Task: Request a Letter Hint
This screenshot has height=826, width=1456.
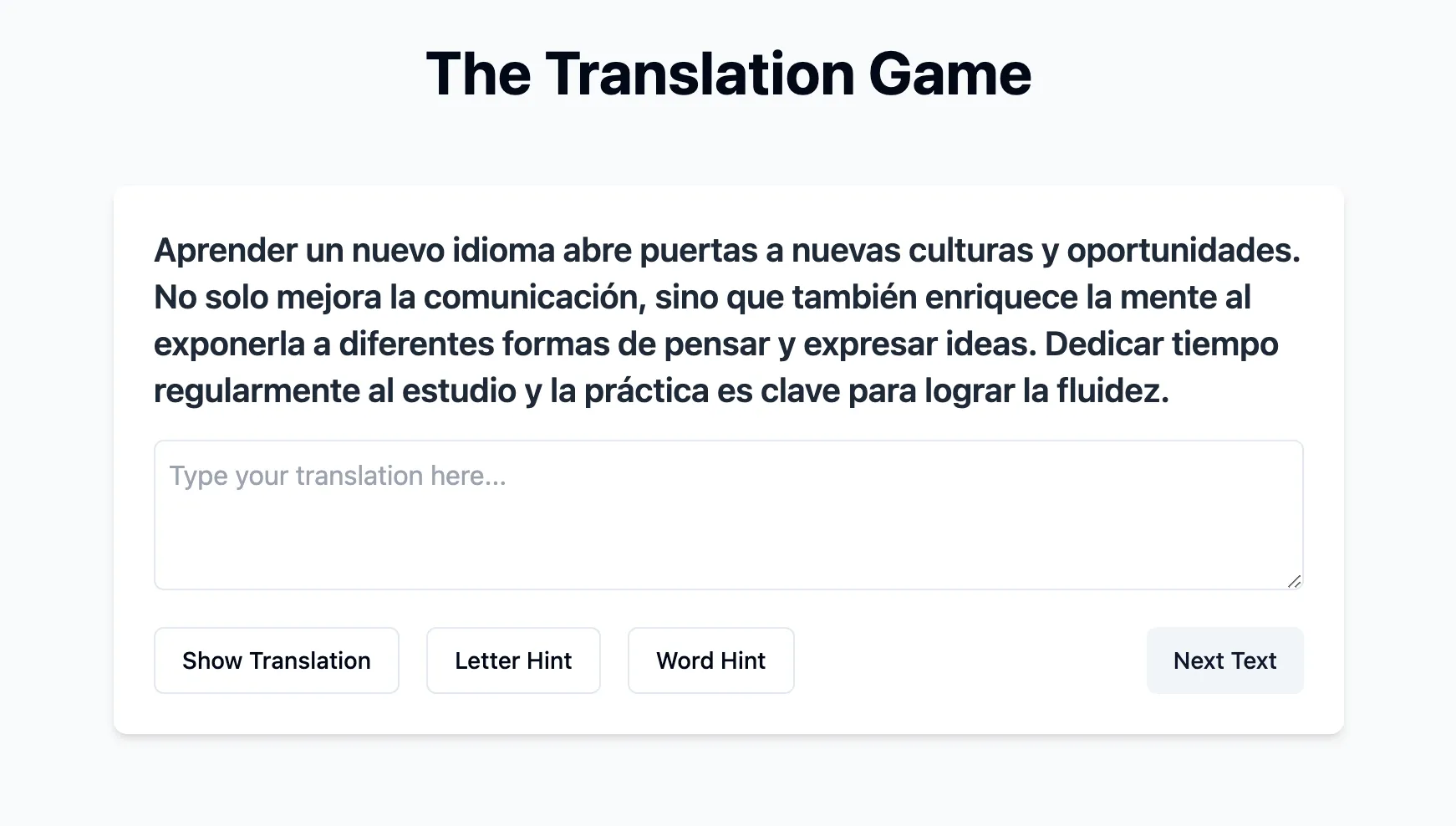Action: (513, 660)
